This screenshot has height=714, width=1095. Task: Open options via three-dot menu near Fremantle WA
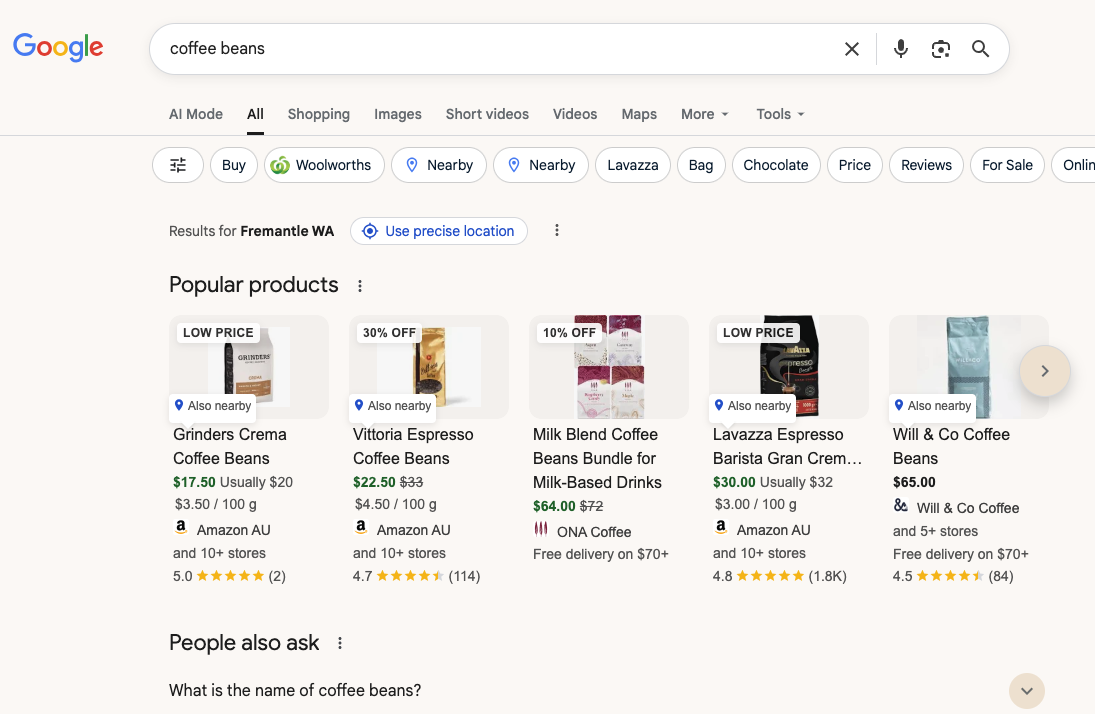click(x=557, y=230)
